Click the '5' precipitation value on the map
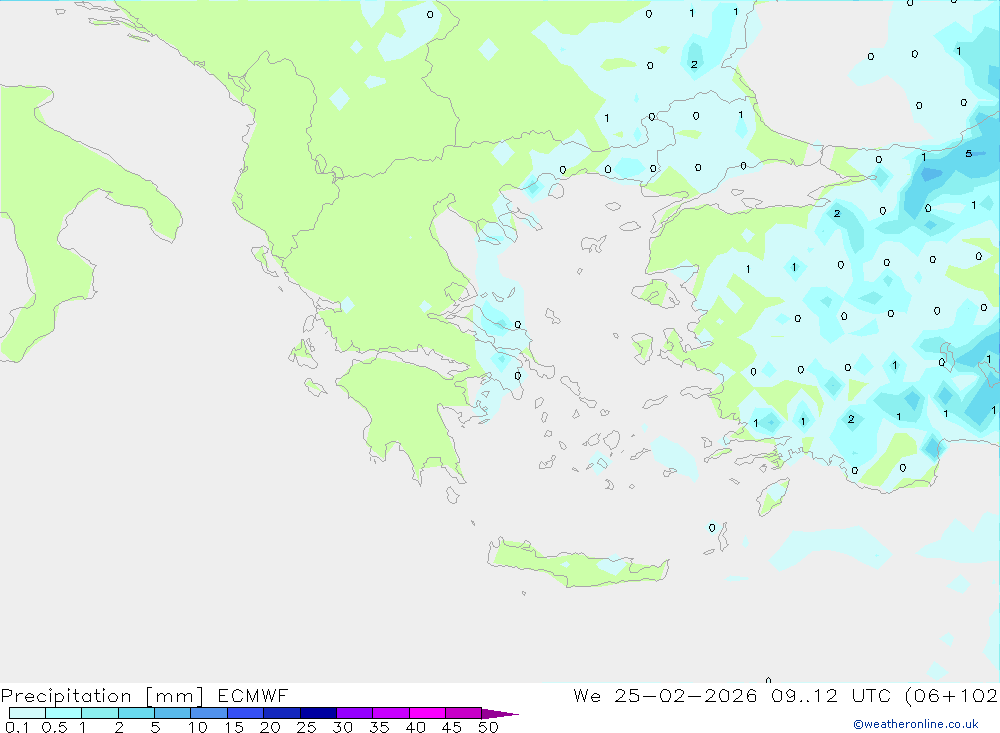Viewport: 1000px width, 733px height. pos(969,154)
